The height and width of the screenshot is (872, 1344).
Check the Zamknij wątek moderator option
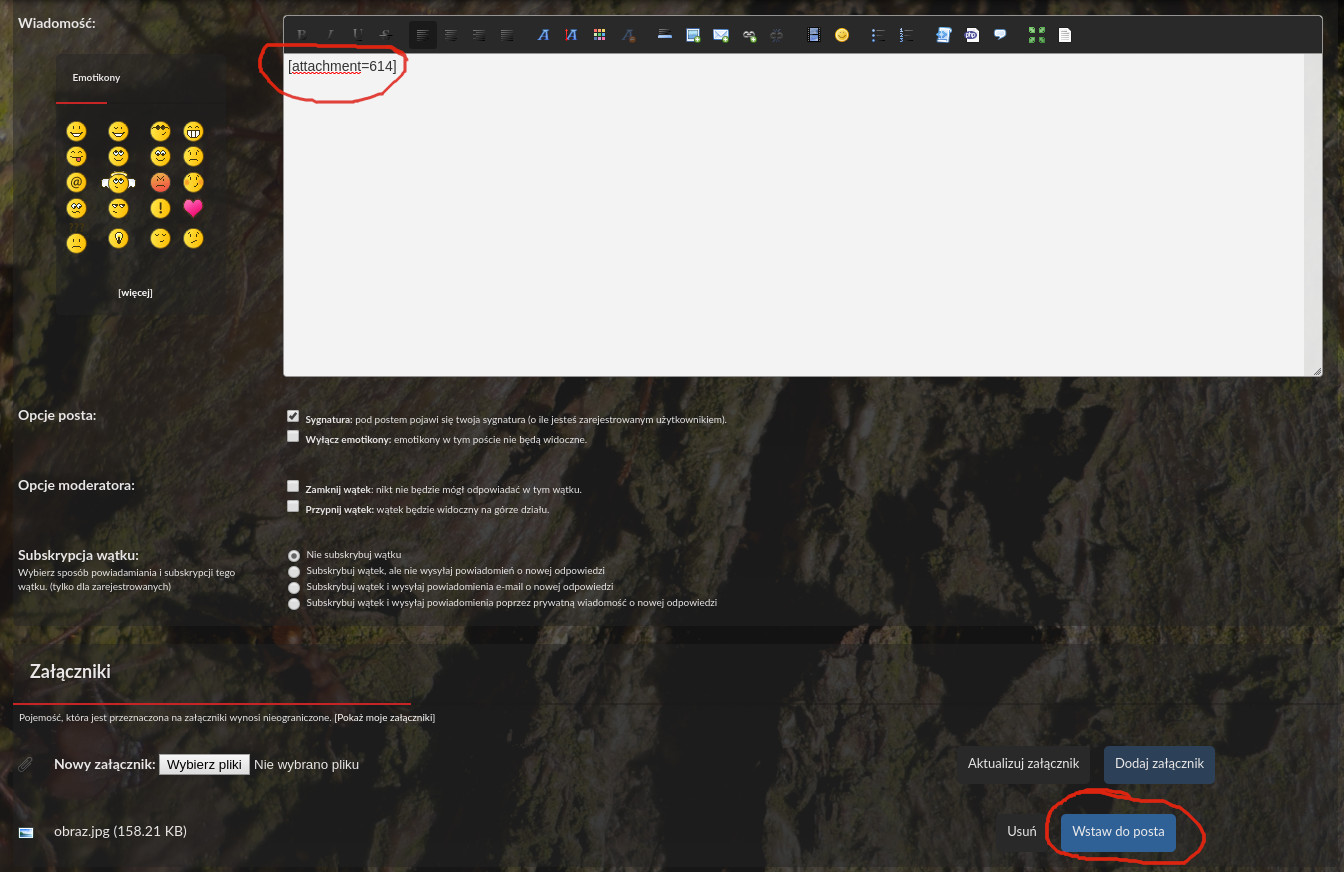click(293, 486)
